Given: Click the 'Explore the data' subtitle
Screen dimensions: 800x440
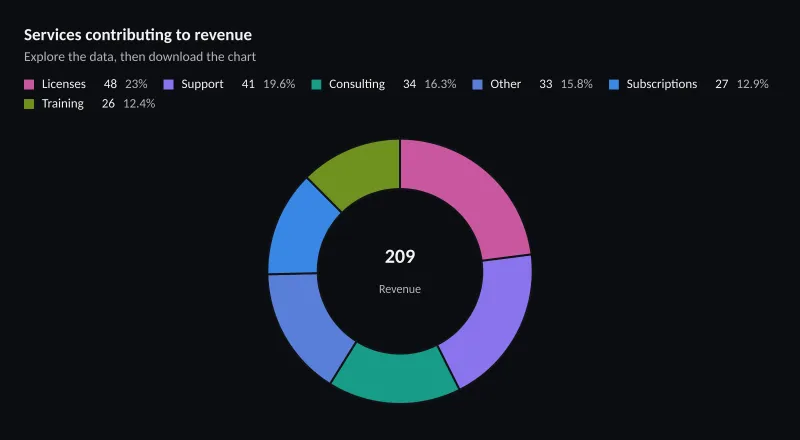Looking at the screenshot, I should point(140,57).
